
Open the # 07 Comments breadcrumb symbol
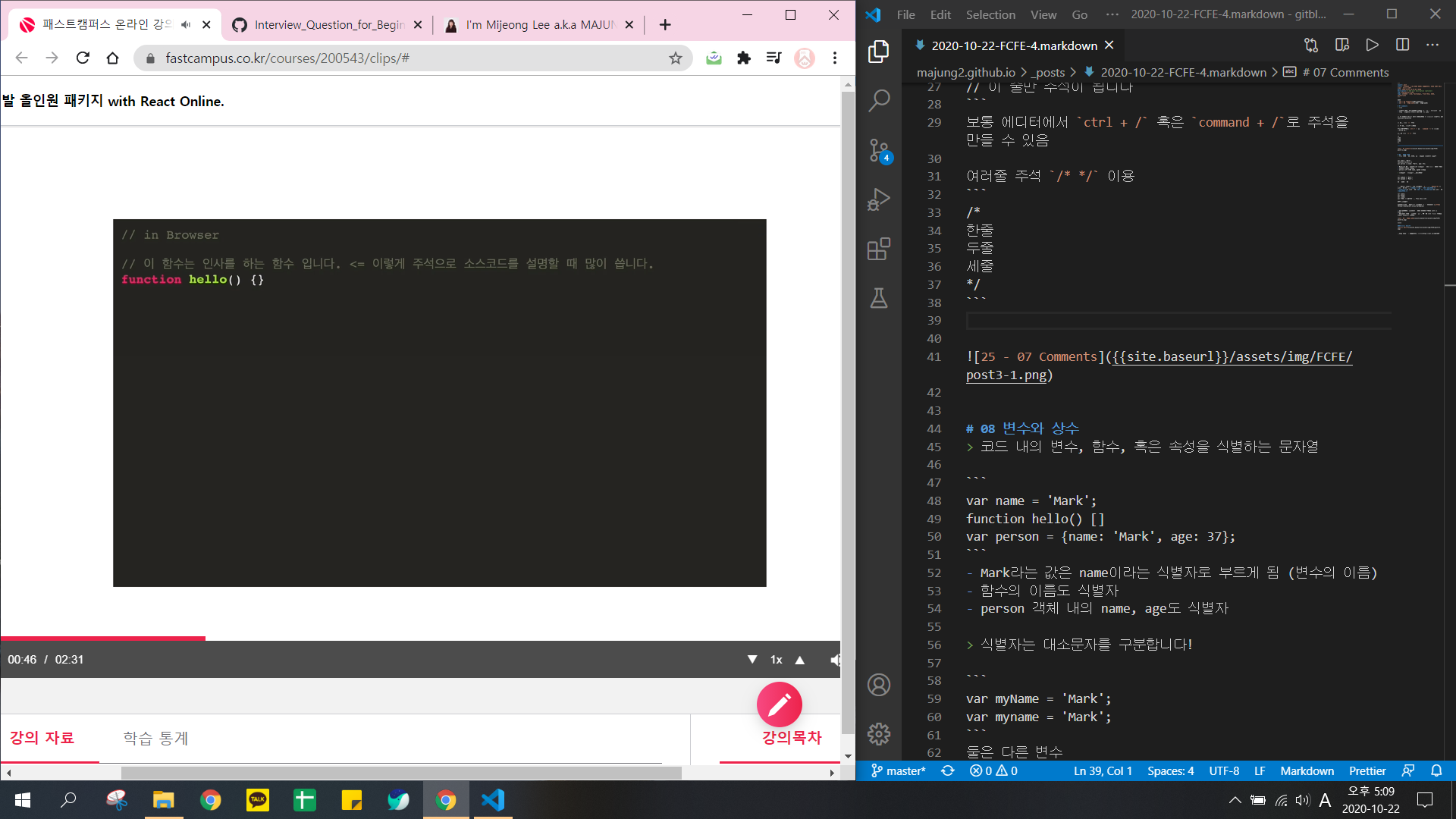pos(1336,73)
